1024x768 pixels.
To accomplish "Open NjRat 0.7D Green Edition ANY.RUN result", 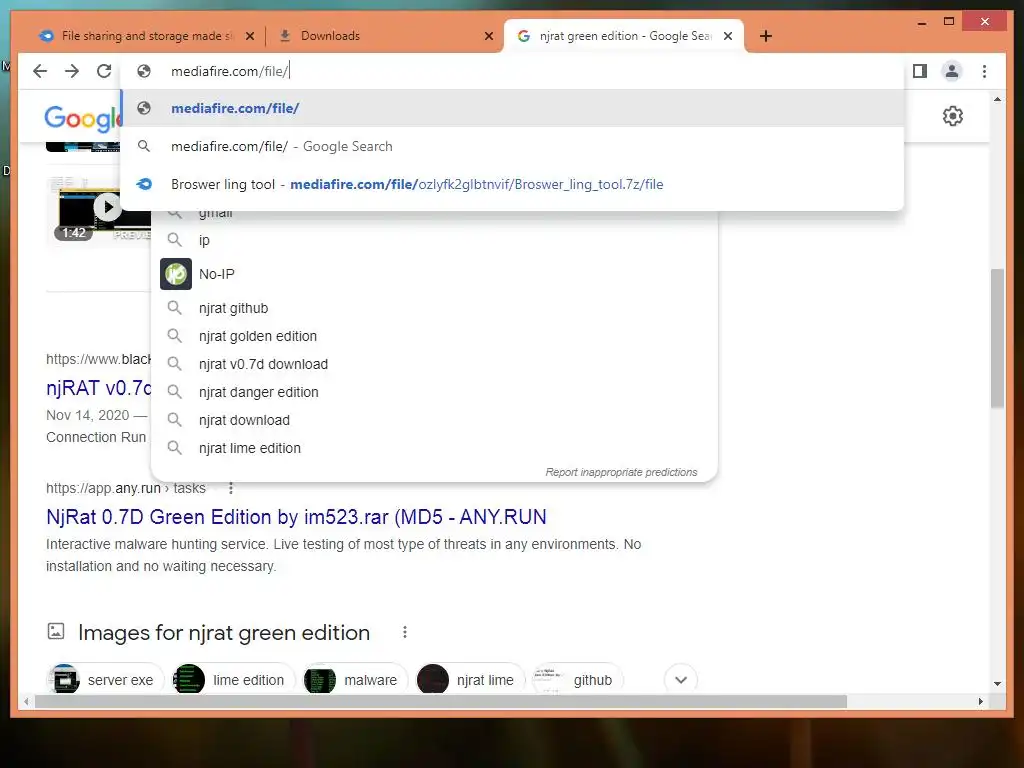I will [x=296, y=517].
